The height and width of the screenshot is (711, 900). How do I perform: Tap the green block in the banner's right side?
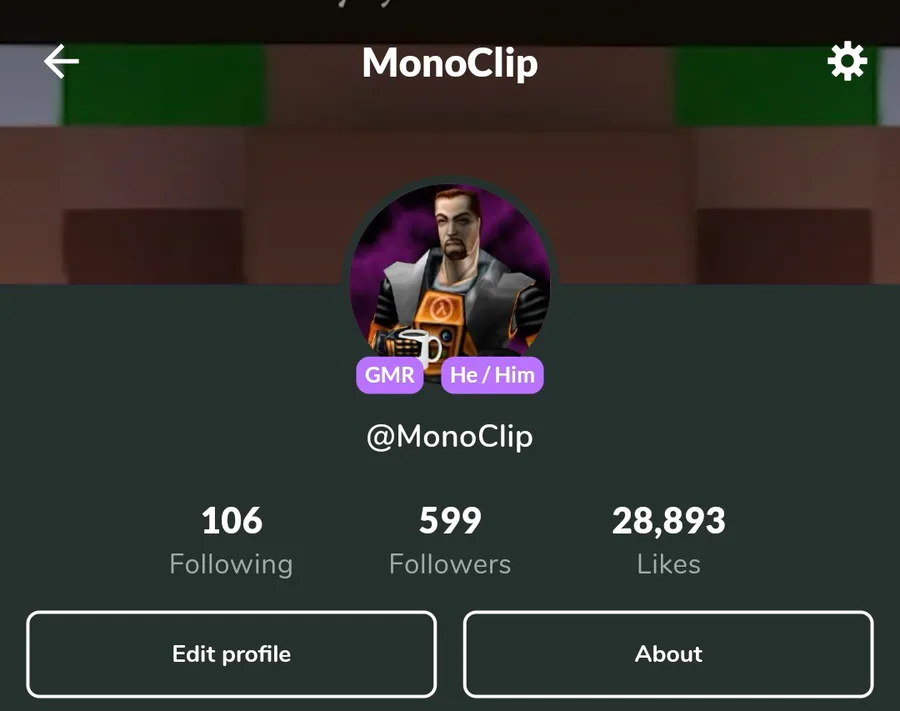click(x=776, y=85)
